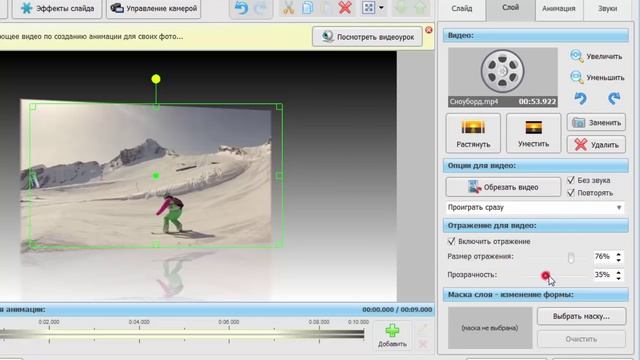The image size is (640, 360).
Task: Rotate the video clockwise
Action: 614,98
